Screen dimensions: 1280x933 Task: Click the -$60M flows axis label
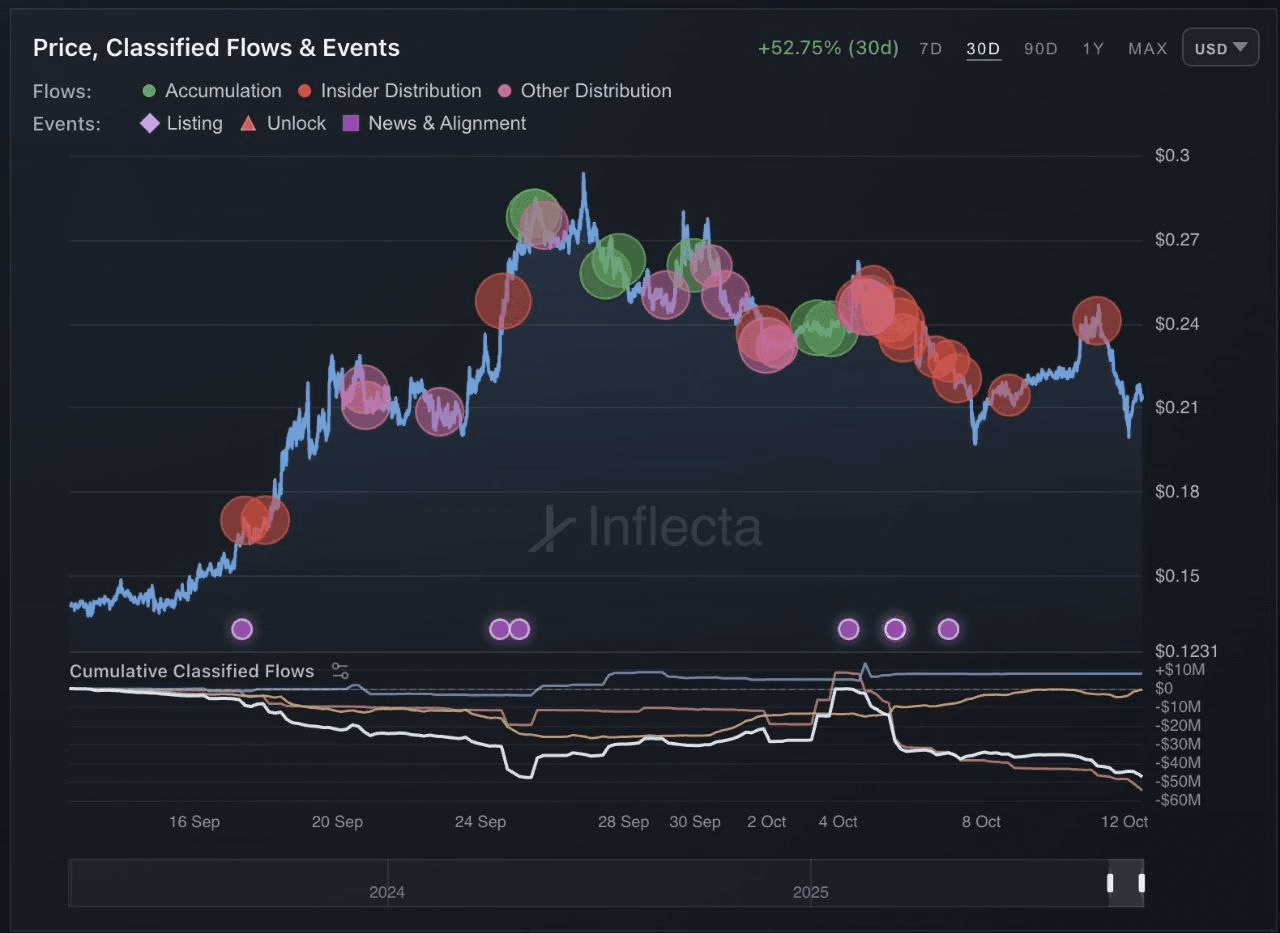tap(1178, 800)
